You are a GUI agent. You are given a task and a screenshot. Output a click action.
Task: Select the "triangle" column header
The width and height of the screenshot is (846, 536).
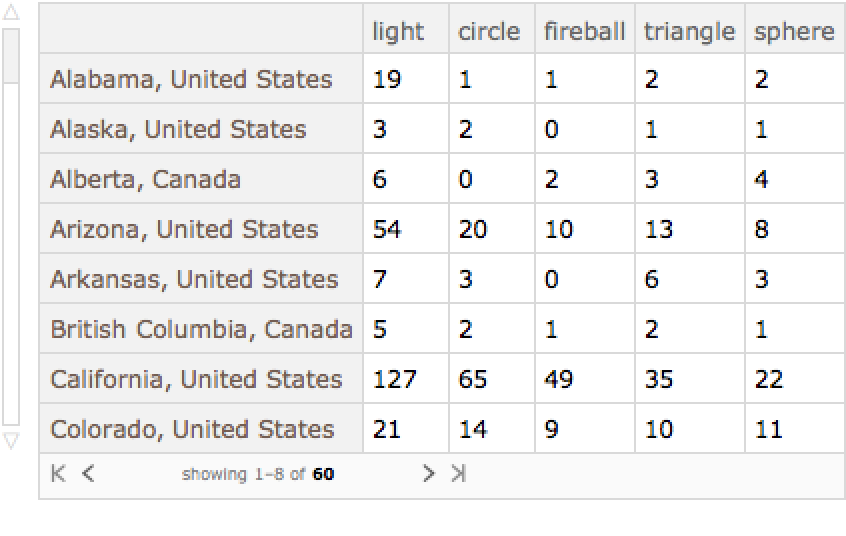(689, 31)
